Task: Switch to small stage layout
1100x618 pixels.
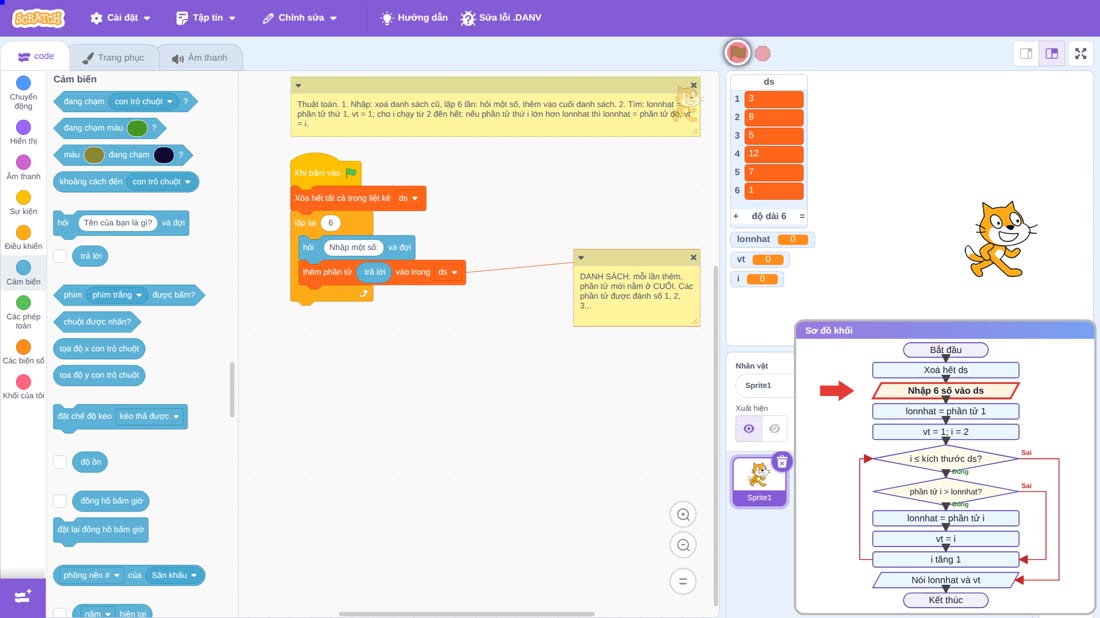Action: point(1026,53)
